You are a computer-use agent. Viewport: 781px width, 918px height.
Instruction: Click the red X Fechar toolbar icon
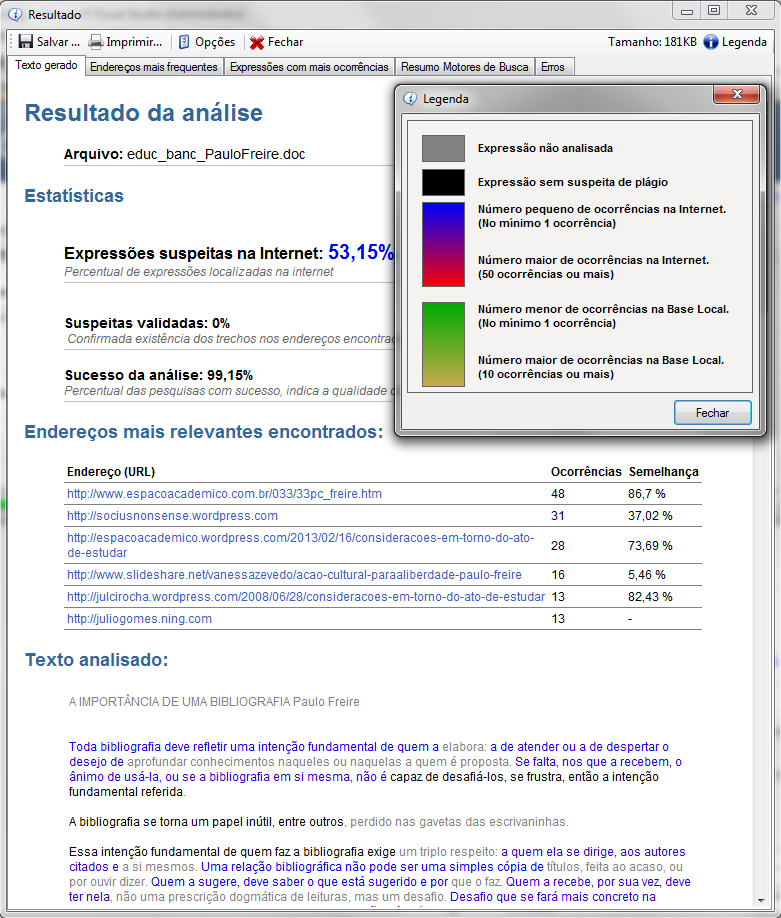coord(257,42)
